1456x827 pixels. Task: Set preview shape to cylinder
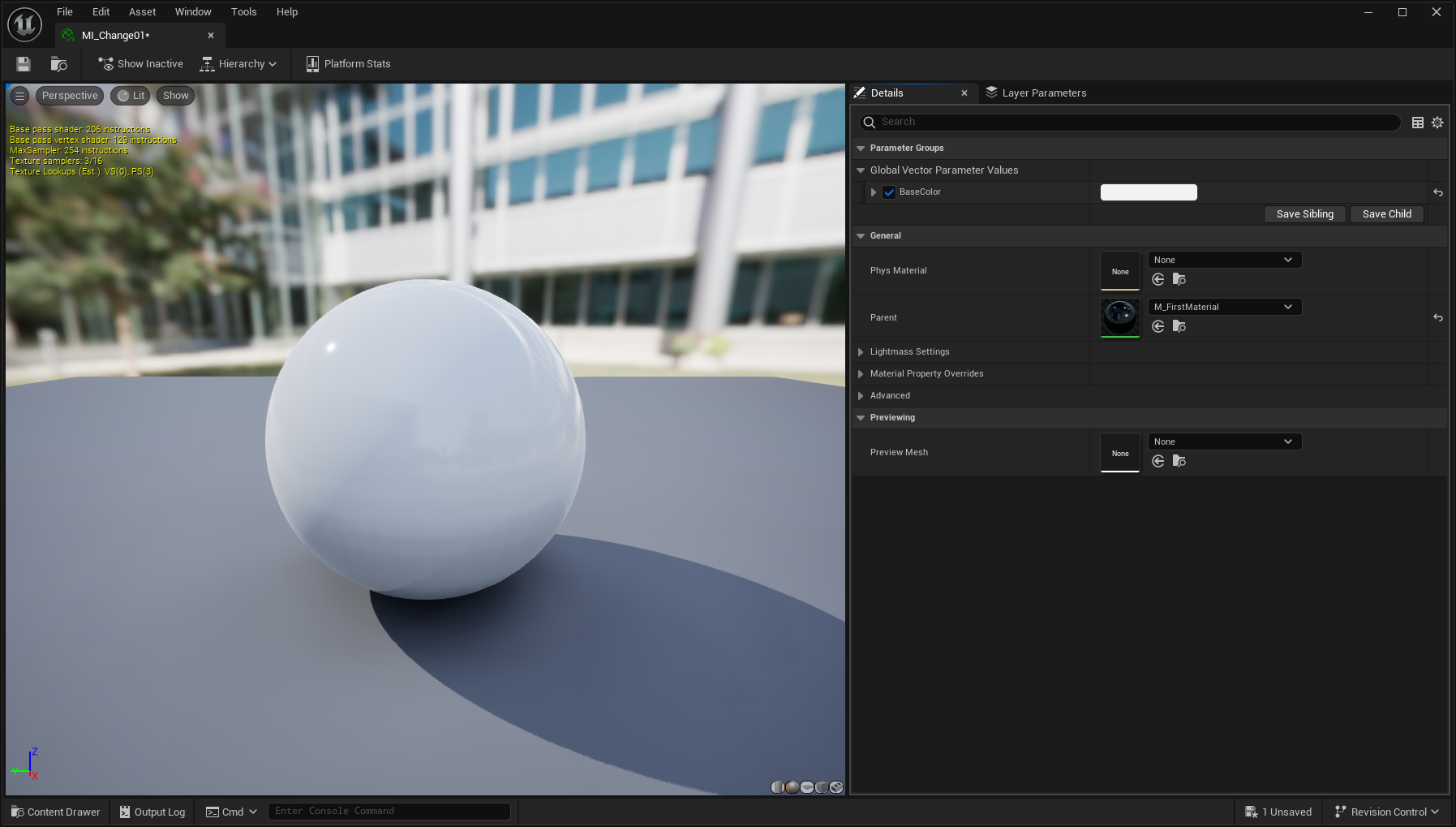point(778,787)
